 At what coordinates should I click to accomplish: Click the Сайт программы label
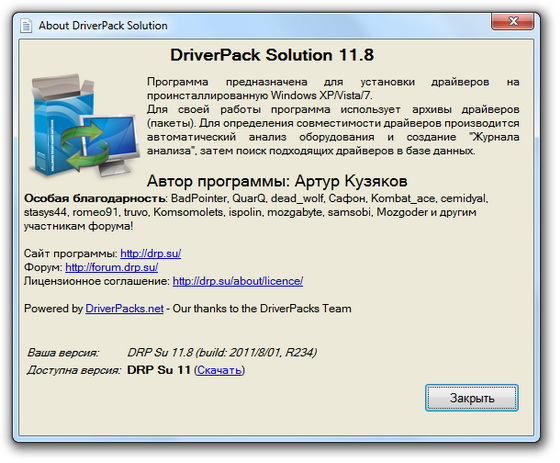coord(70,253)
